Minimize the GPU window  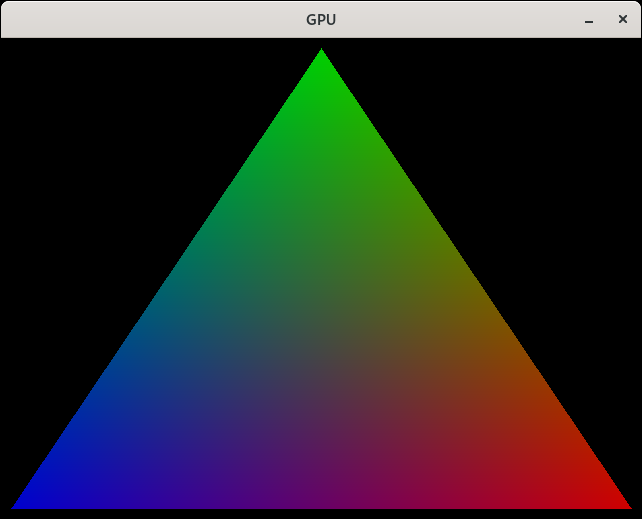point(589,20)
